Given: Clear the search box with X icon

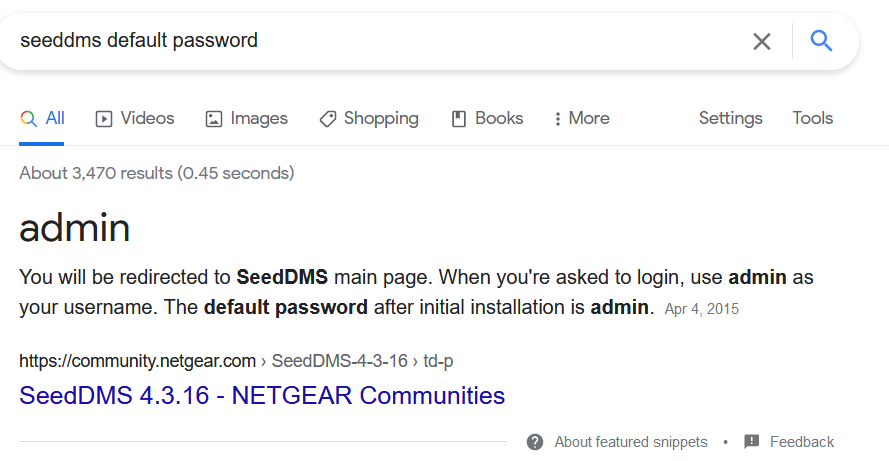Looking at the screenshot, I should click(762, 41).
